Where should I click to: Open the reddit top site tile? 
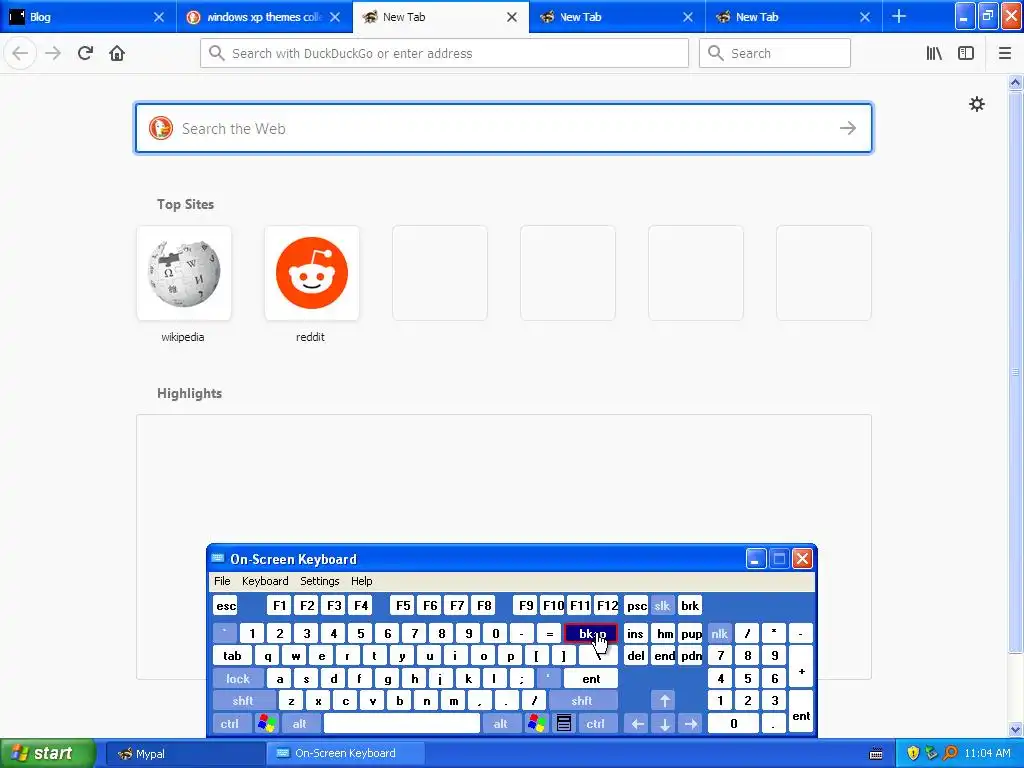click(x=312, y=273)
